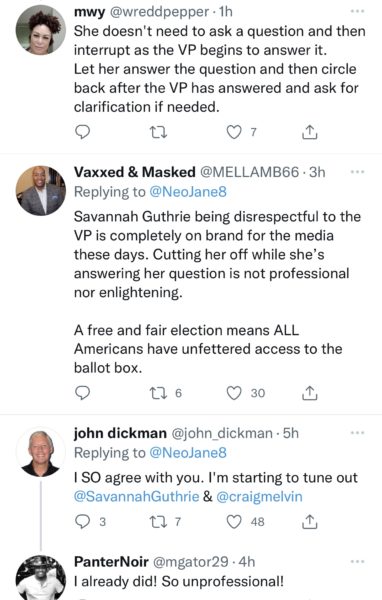Reply to john dickman's tweet

82,522
